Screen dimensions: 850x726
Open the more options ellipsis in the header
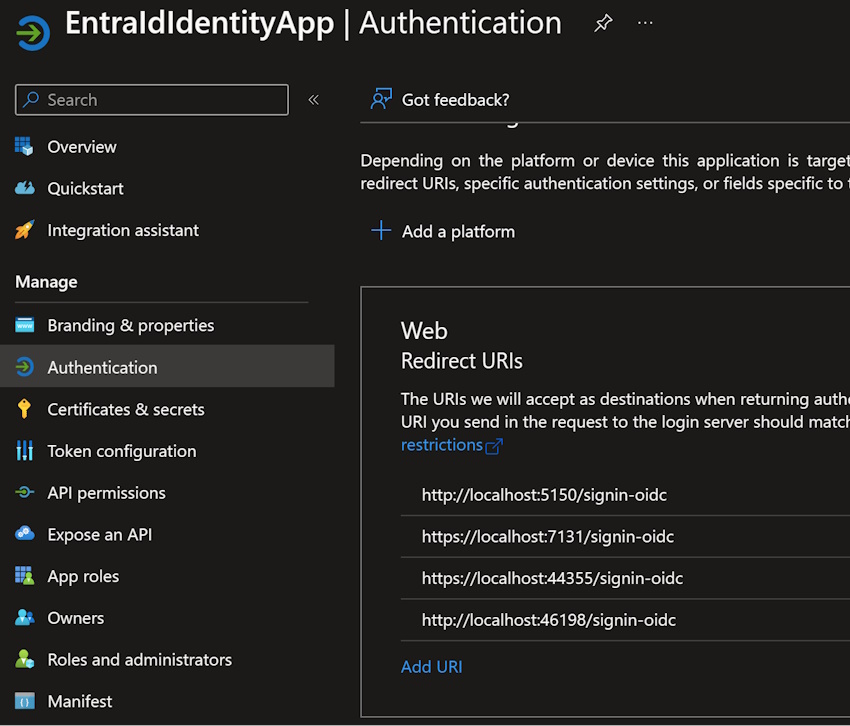tap(645, 23)
